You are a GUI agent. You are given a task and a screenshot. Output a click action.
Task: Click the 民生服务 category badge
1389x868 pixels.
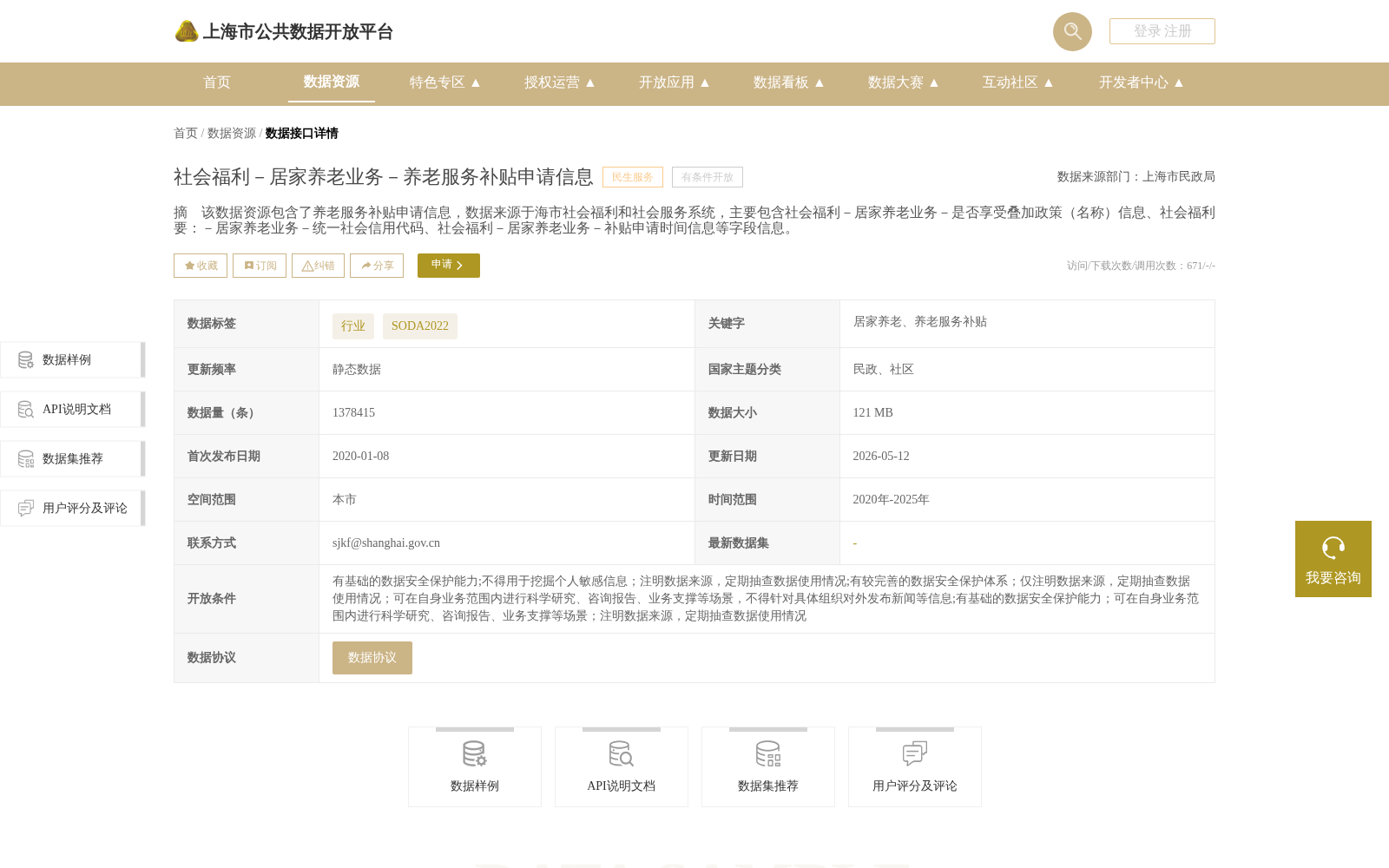click(633, 177)
